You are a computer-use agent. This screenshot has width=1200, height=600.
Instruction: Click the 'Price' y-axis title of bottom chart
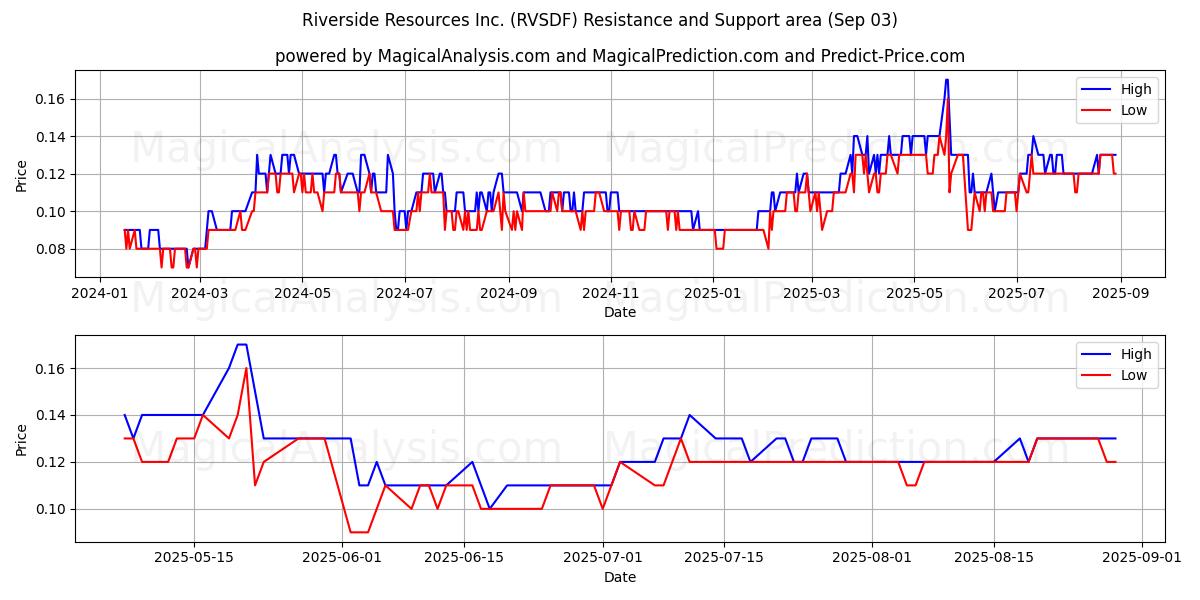tap(22, 439)
